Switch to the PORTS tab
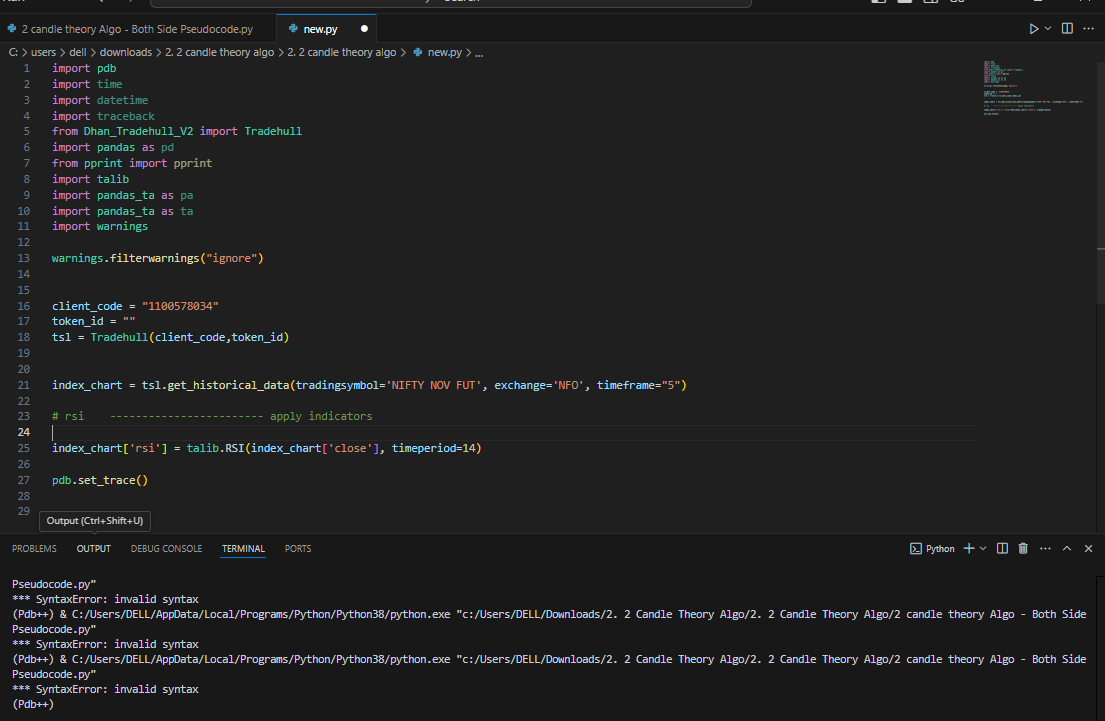This screenshot has width=1105, height=721. pos(297,549)
